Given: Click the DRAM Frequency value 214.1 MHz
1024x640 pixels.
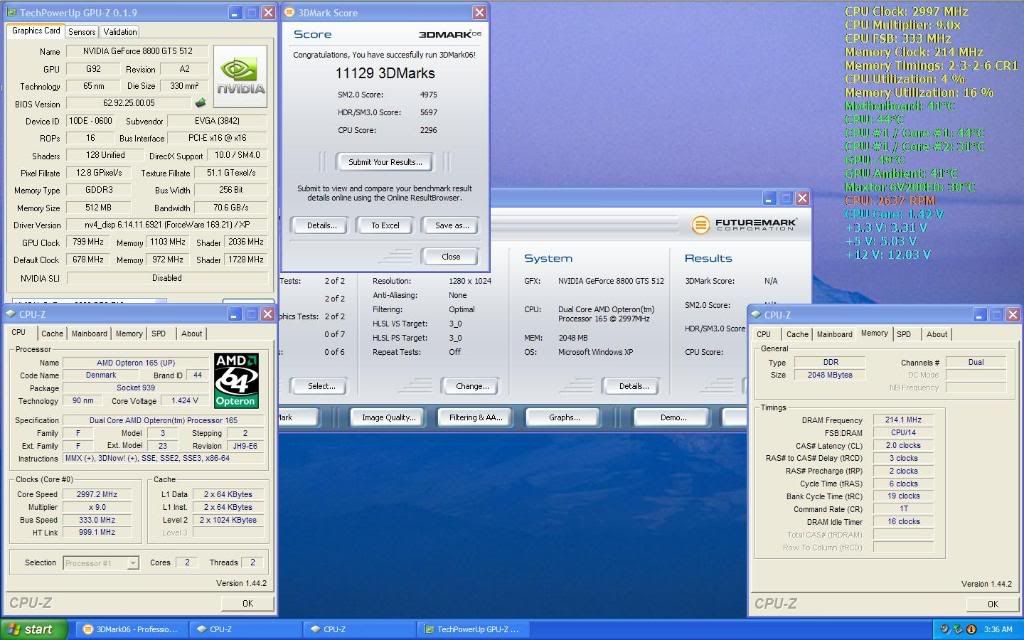Looking at the screenshot, I should click(903, 420).
